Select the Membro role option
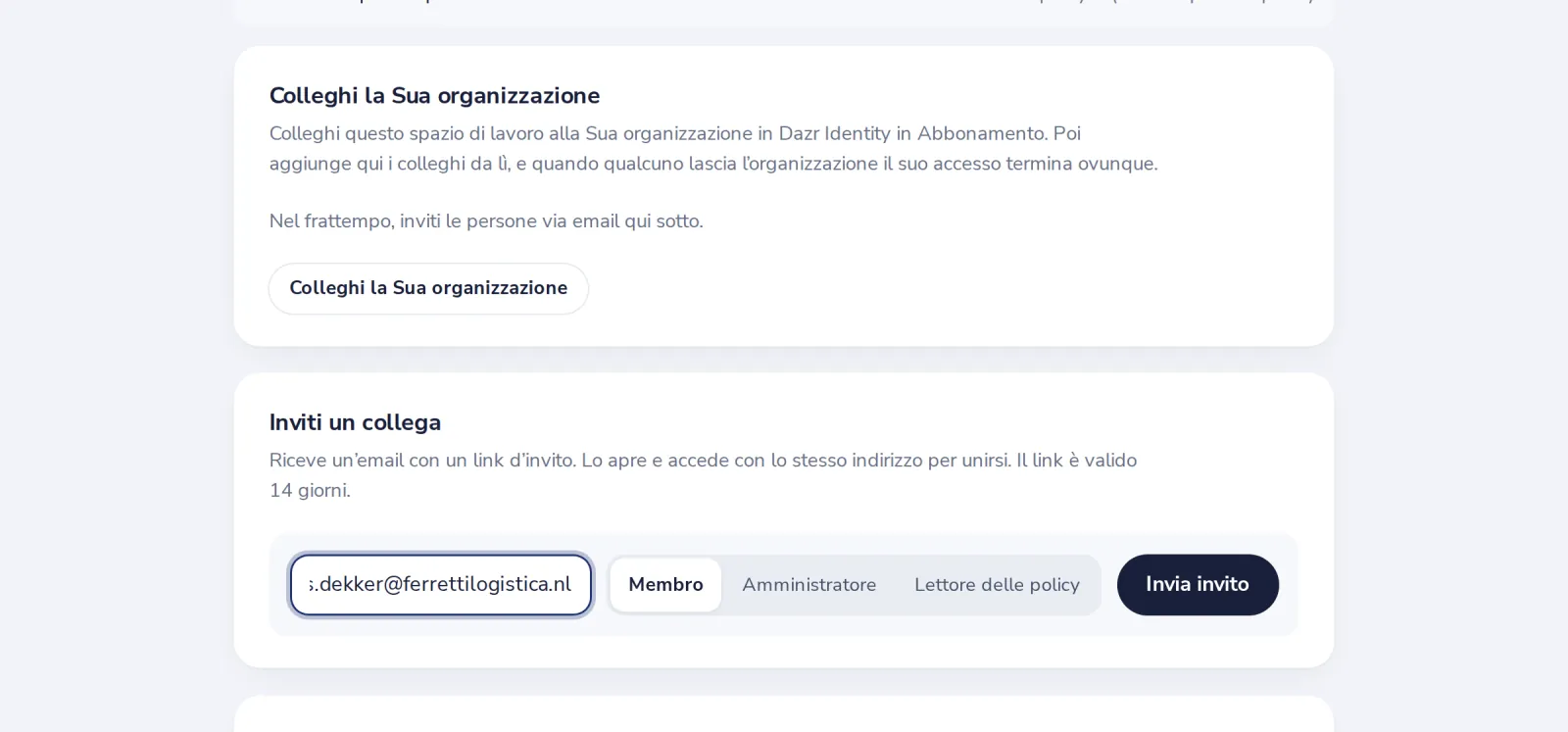Image resolution: width=1568 pixels, height=732 pixels. tap(665, 585)
